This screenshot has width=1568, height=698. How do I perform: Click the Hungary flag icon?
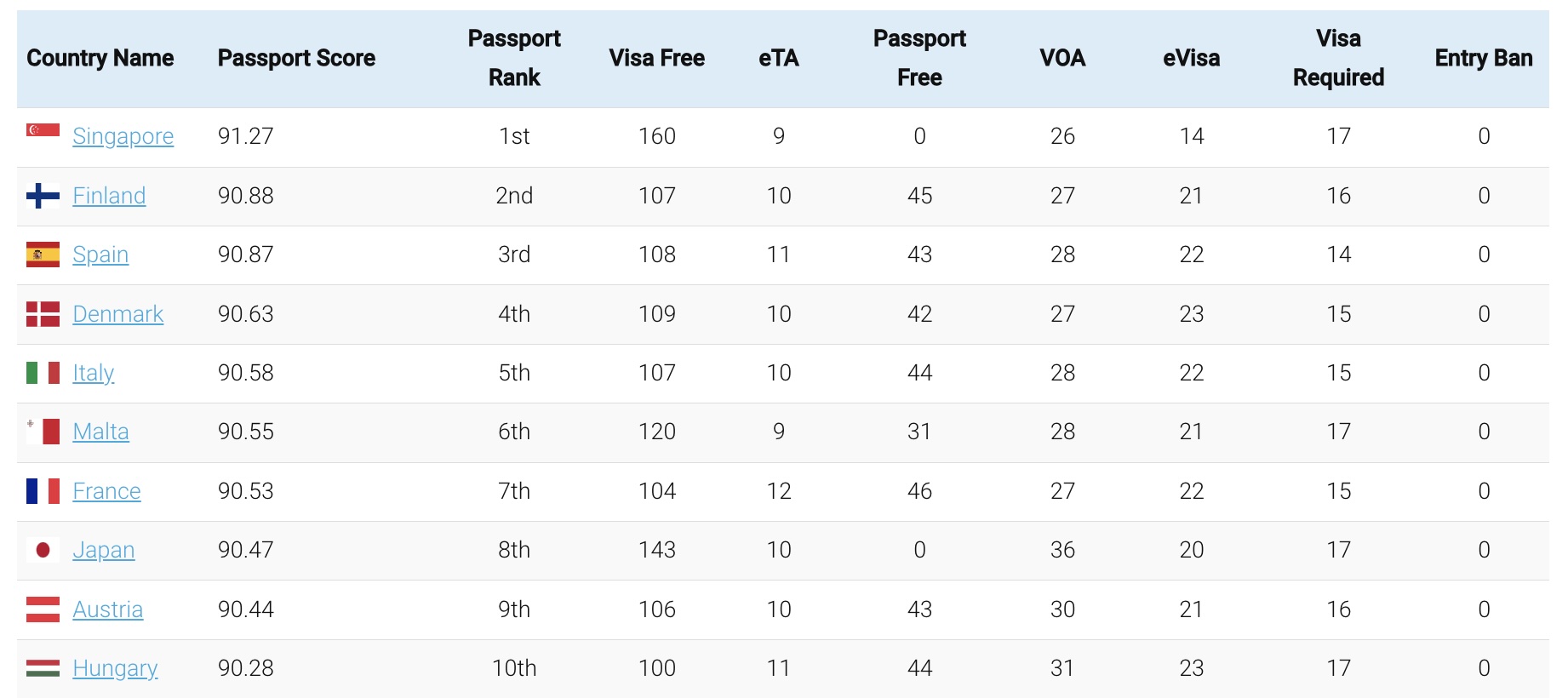pyautogui.click(x=43, y=668)
